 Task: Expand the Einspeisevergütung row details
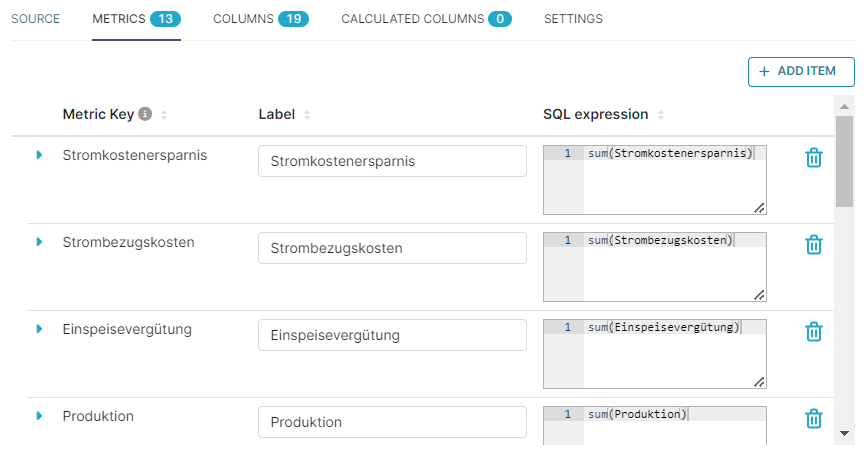coord(39,329)
